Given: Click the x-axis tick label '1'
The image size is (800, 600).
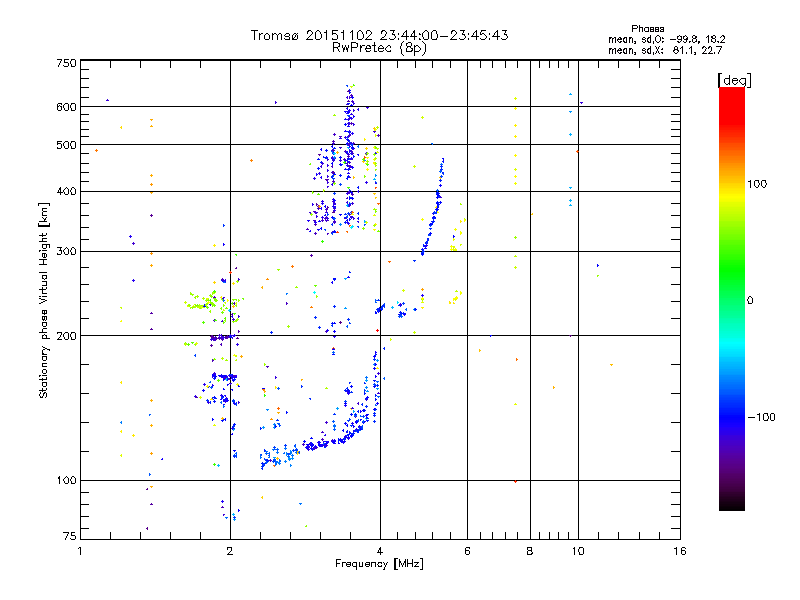Looking at the screenshot, I should pos(80,551).
